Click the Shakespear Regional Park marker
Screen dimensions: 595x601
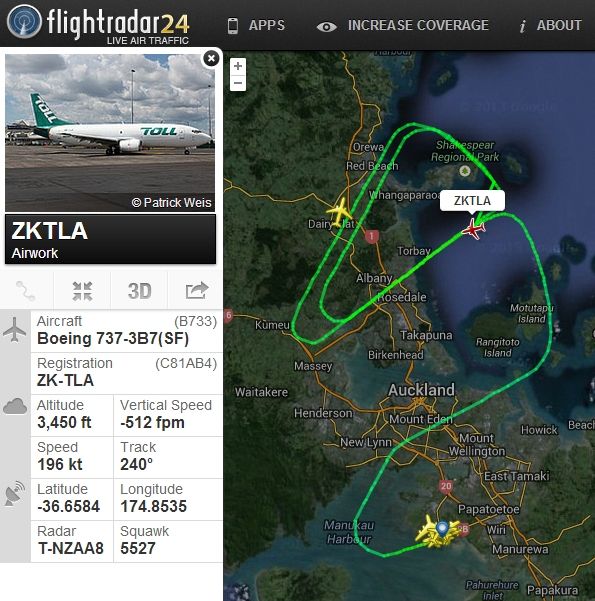tap(465, 171)
